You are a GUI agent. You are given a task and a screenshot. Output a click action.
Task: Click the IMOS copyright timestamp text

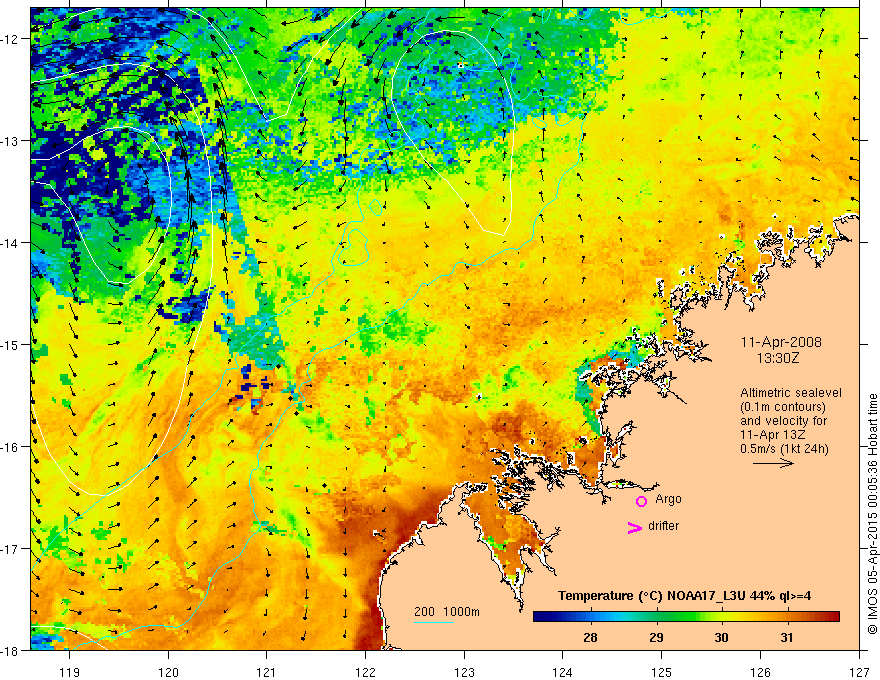pos(872,516)
